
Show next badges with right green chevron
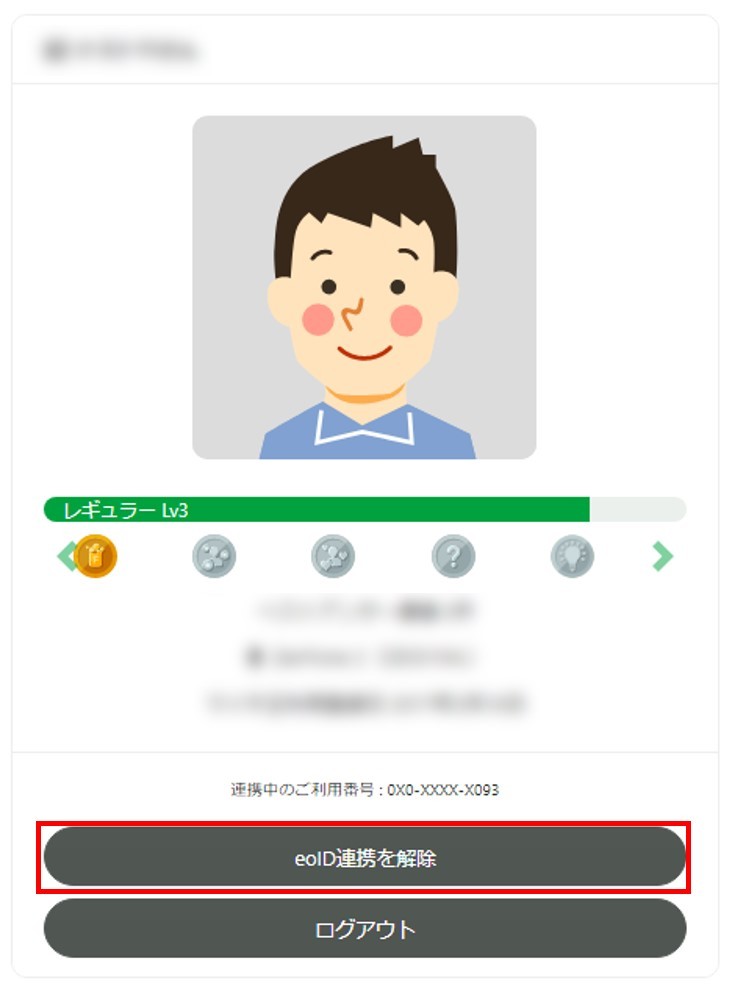(663, 556)
